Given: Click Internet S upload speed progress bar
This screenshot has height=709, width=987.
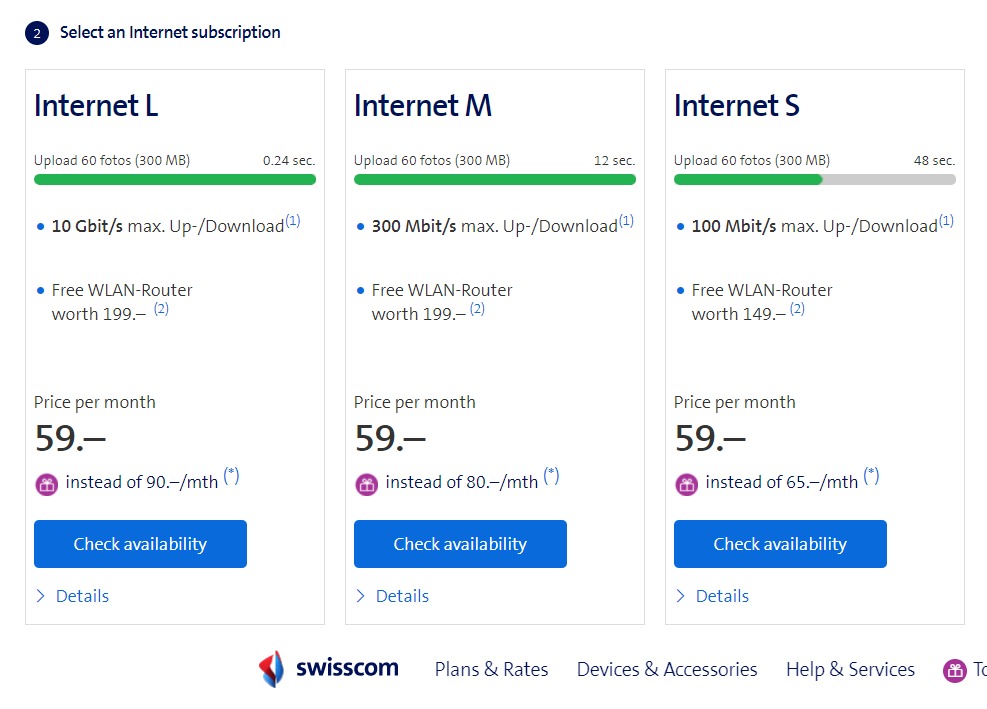Looking at the screenshot, I should coord(814,180).
